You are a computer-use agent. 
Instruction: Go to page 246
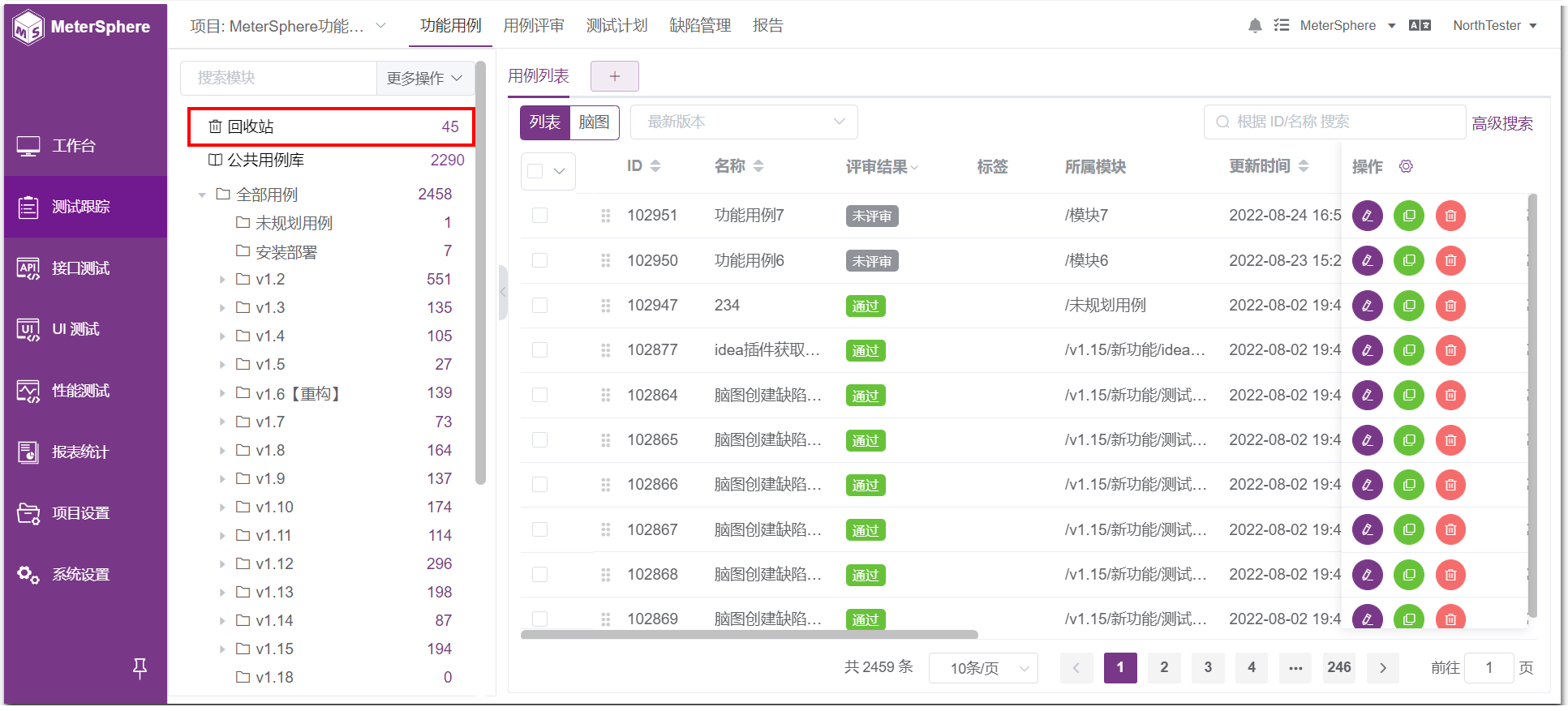(x=1338, y=667)
